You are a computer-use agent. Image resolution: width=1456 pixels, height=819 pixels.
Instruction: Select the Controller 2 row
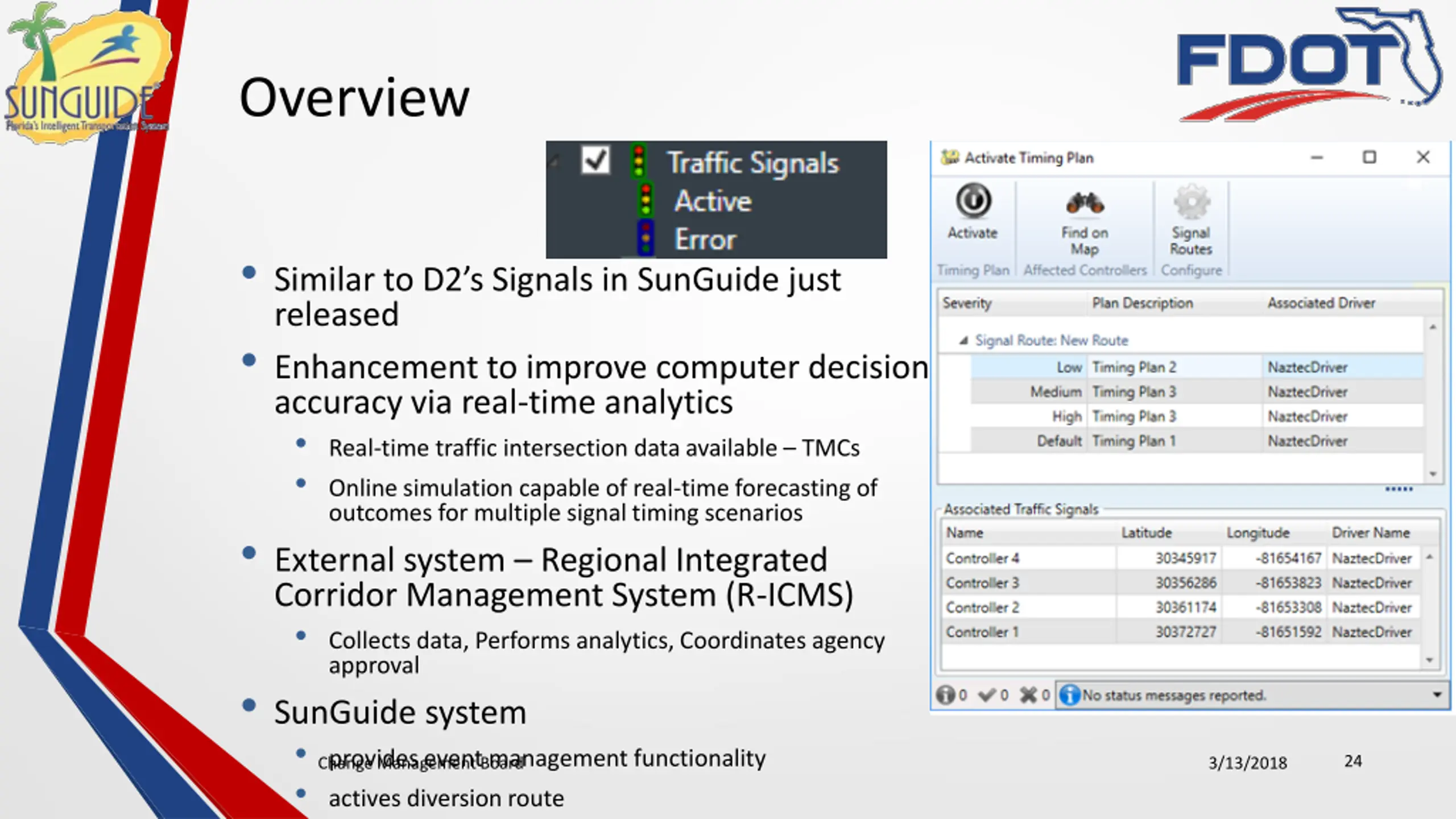click(x=1181, y=607)
